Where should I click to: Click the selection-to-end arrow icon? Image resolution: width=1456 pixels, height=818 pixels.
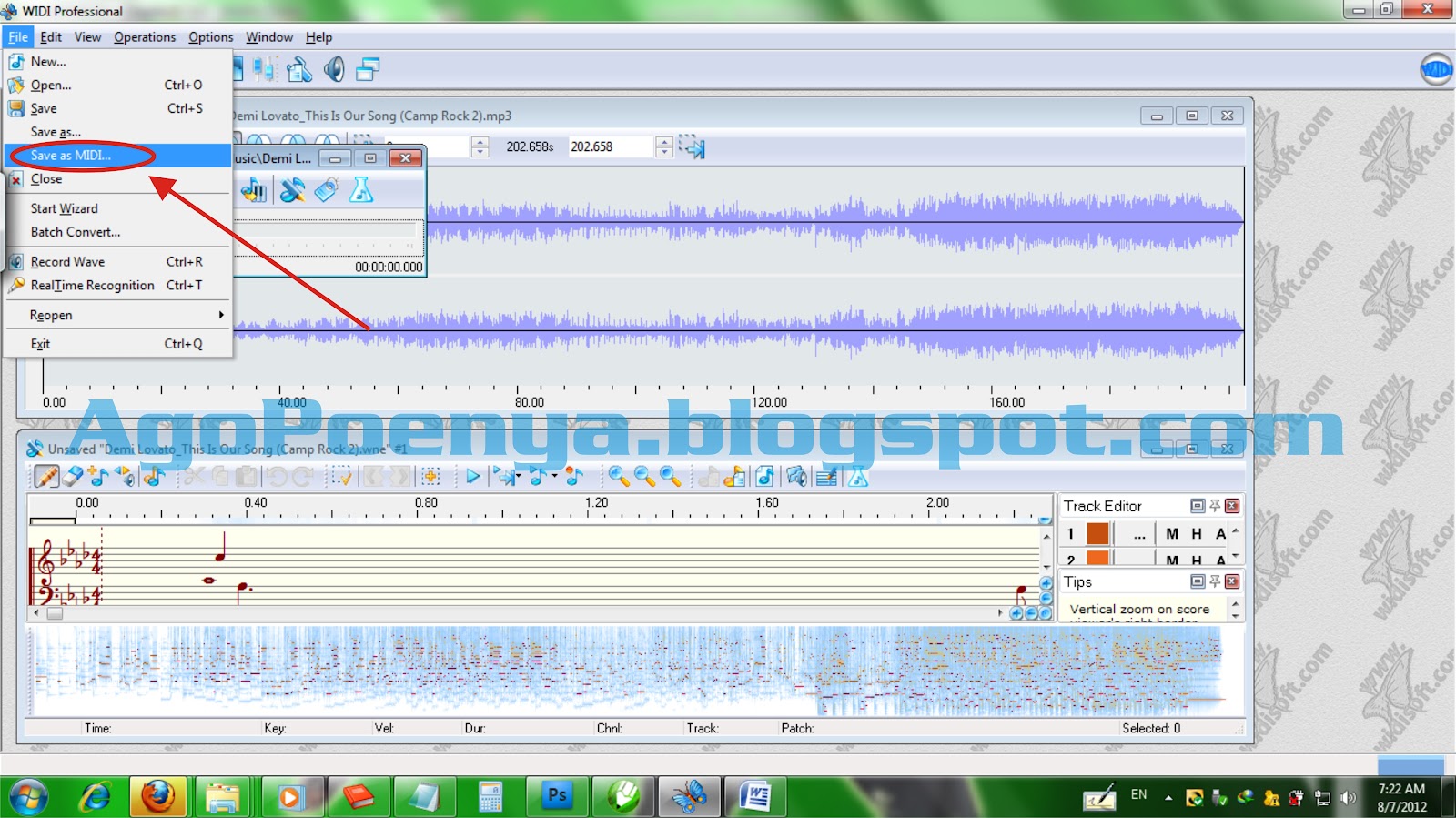pos(692,146)
